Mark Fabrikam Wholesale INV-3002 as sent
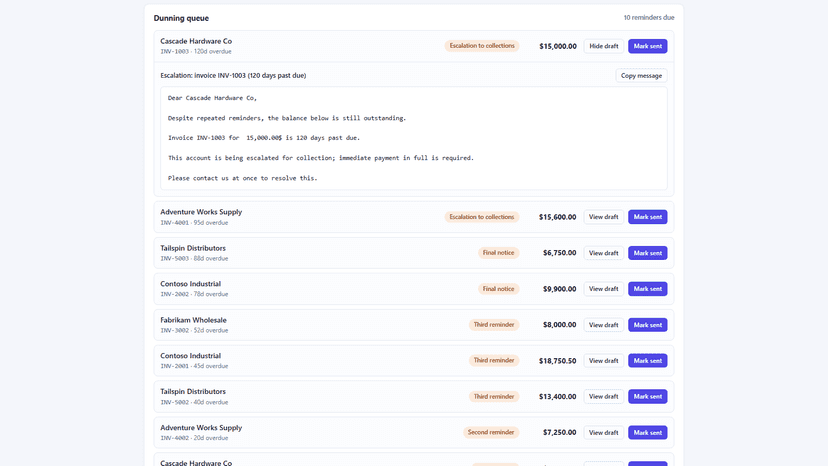Viewport: 828px width, 466px height. pos(647,325)
